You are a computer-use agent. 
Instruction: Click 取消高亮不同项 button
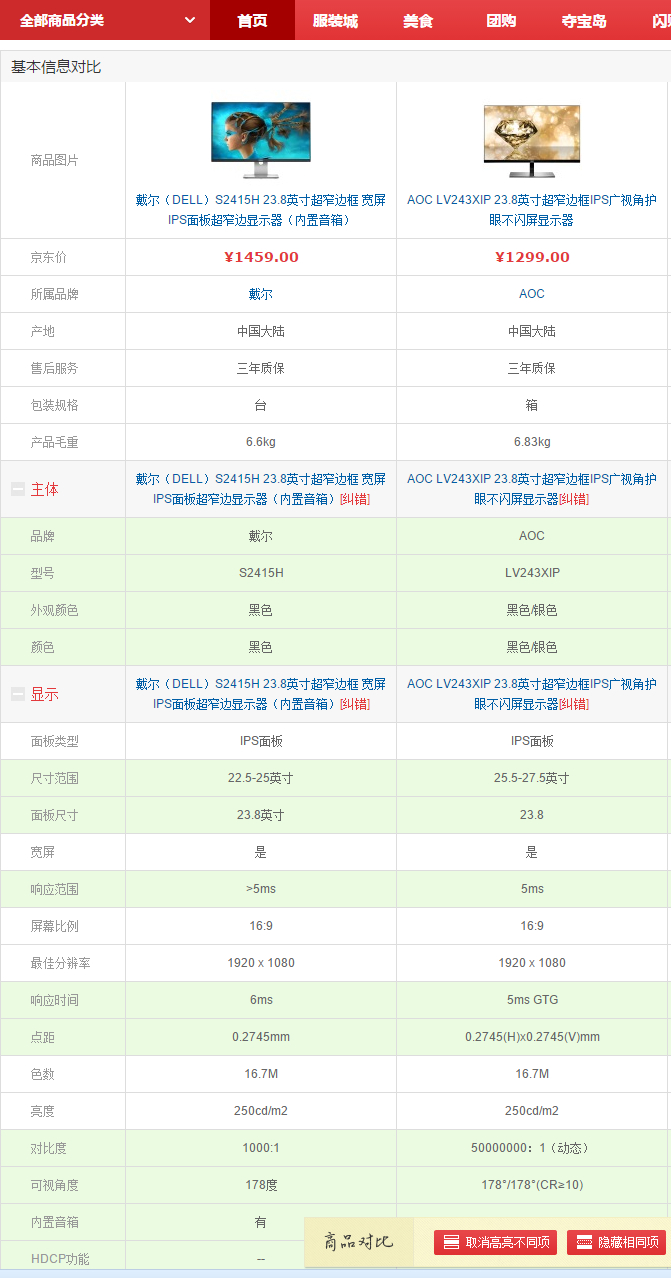tap(495, 1242)
